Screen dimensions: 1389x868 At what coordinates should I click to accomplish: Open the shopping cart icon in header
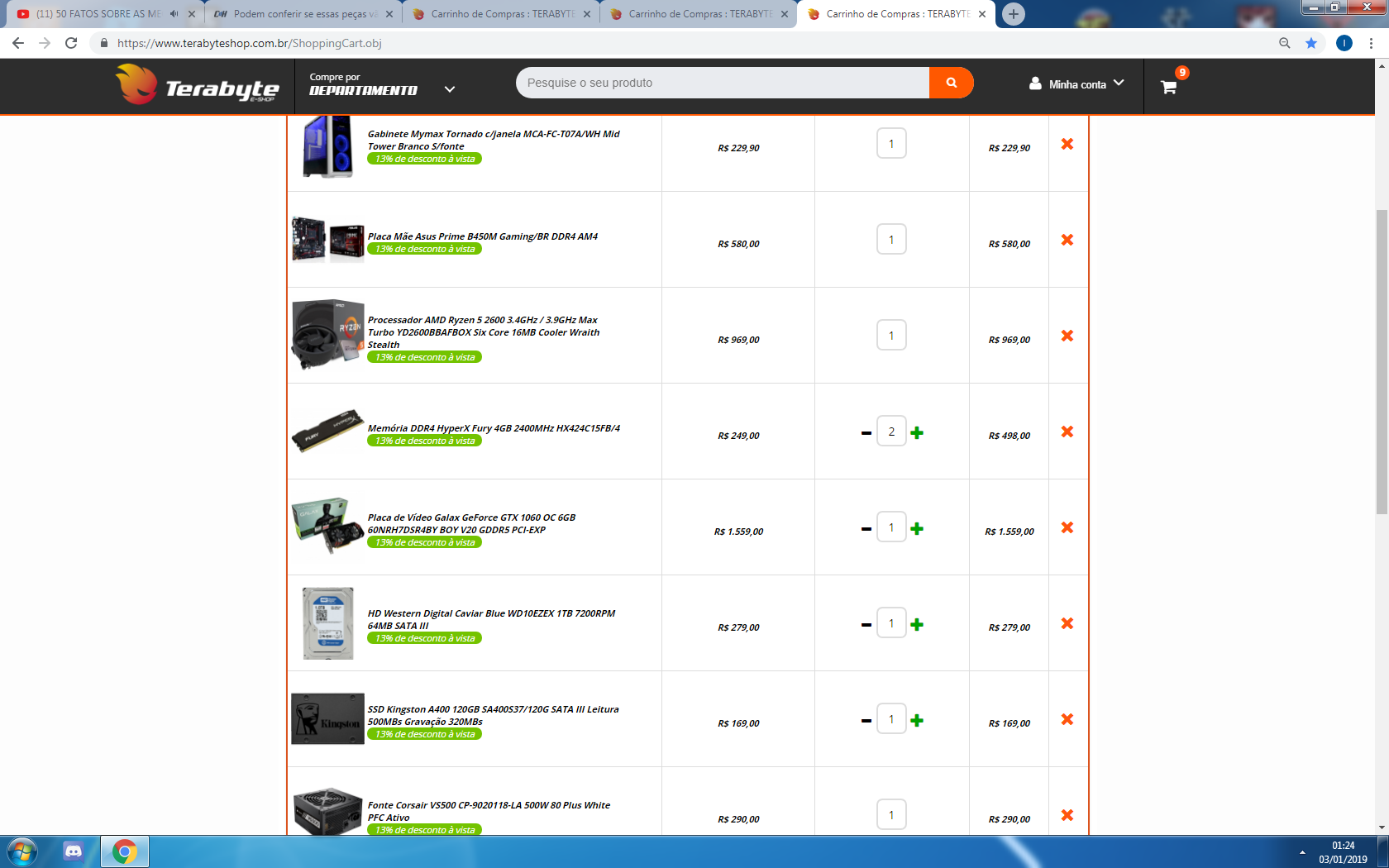click(1169, 86)
